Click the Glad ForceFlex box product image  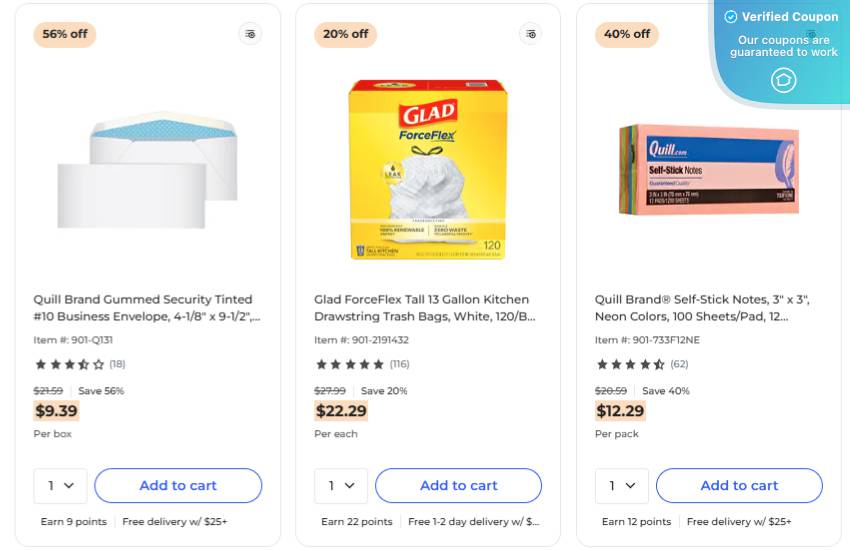pos(428,170)
